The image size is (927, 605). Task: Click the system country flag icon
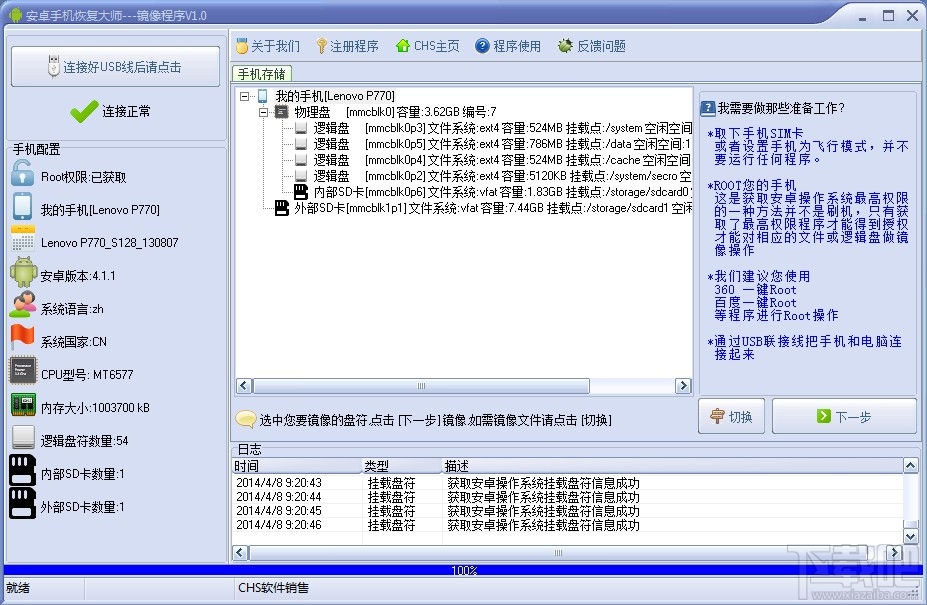pos(22,338)
